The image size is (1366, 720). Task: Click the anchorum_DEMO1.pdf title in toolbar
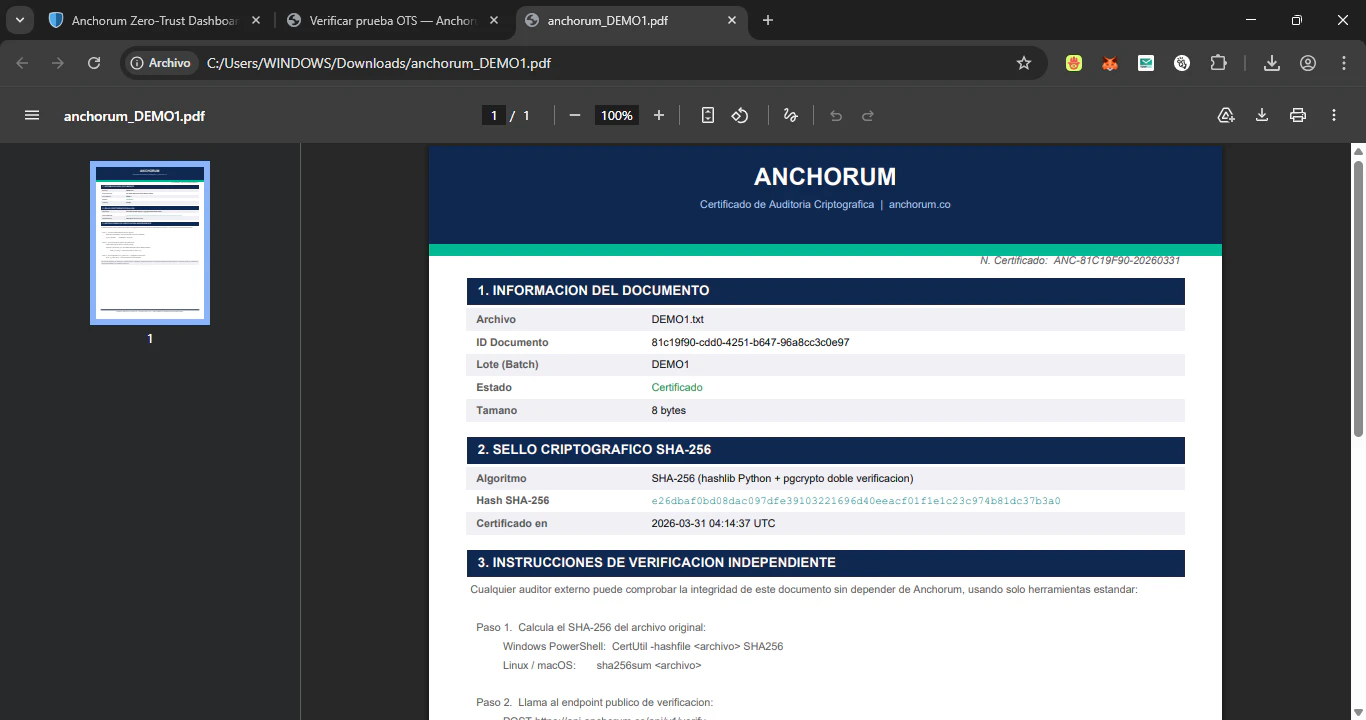coord(134,115)
